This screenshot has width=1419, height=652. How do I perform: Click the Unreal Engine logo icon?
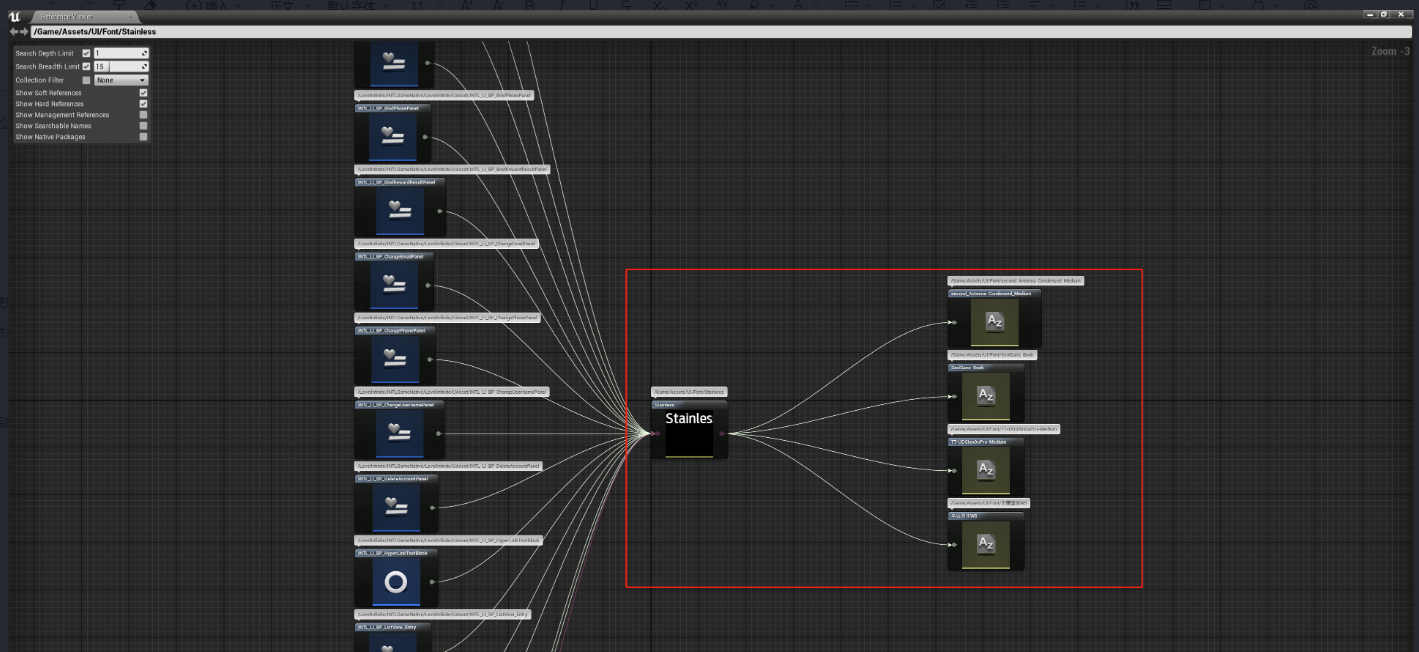(x=14, y=17)
